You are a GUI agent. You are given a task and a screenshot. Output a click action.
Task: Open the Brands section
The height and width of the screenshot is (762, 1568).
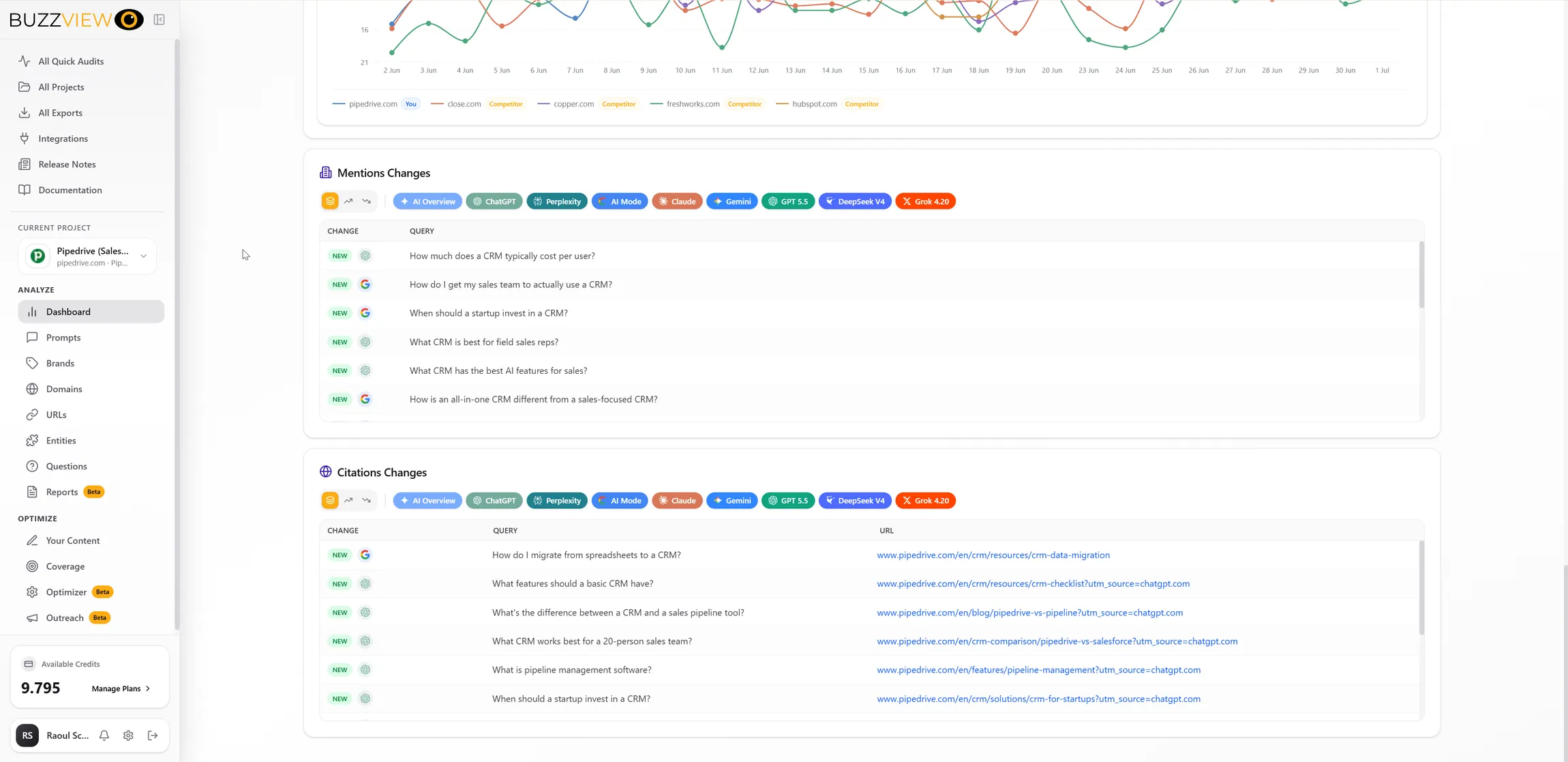60,364
